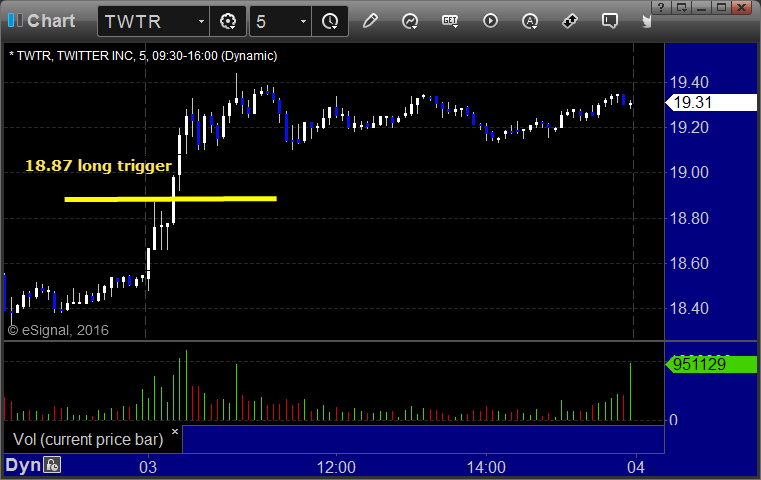The height and width of the screenshot is (480, 761).
Task: Click the 951129 volume marker
Action: pos(711,364)
